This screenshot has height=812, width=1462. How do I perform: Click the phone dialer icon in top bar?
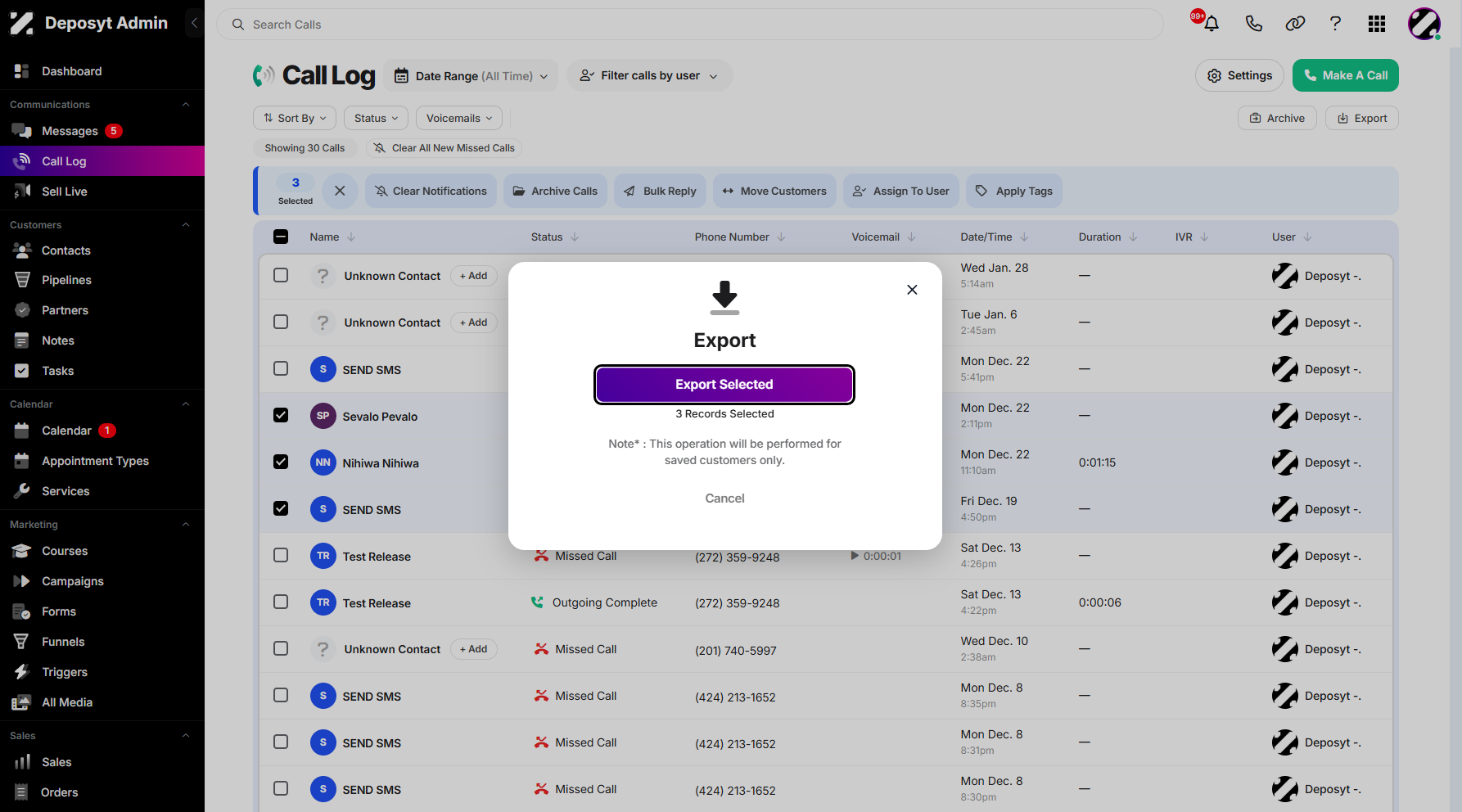(x=1253, y=24)
